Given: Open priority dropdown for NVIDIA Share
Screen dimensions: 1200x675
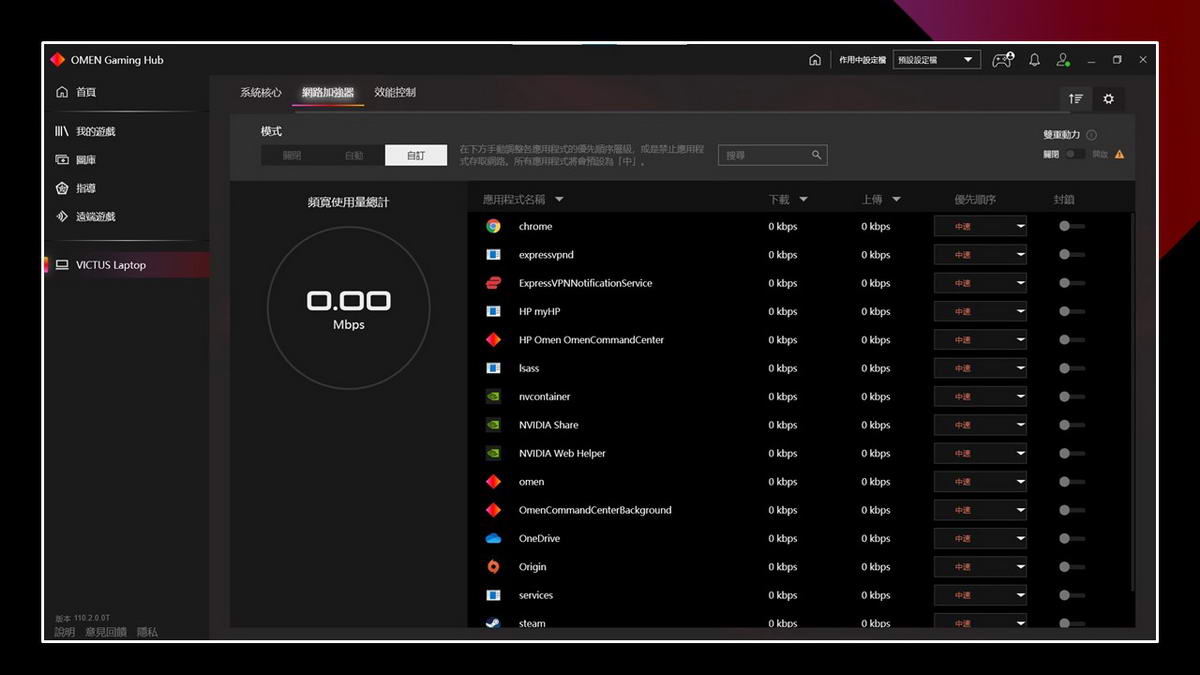Looking at the screenshot, I should pos(980,425).
